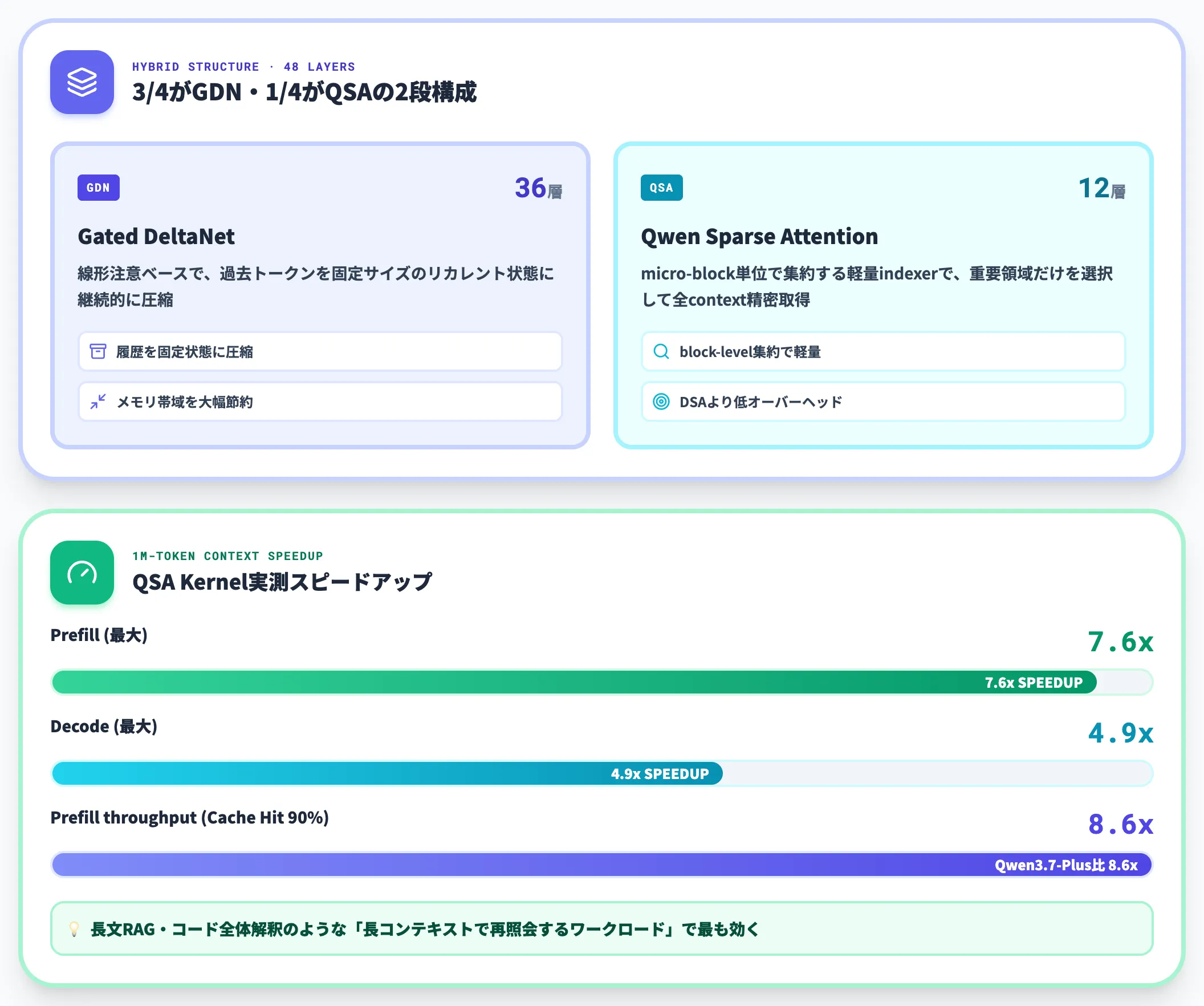Click the Qwen Sparse Attention description paragraph
The height and width of the screenshot is (1006, 1204).
tap(877, 286)
